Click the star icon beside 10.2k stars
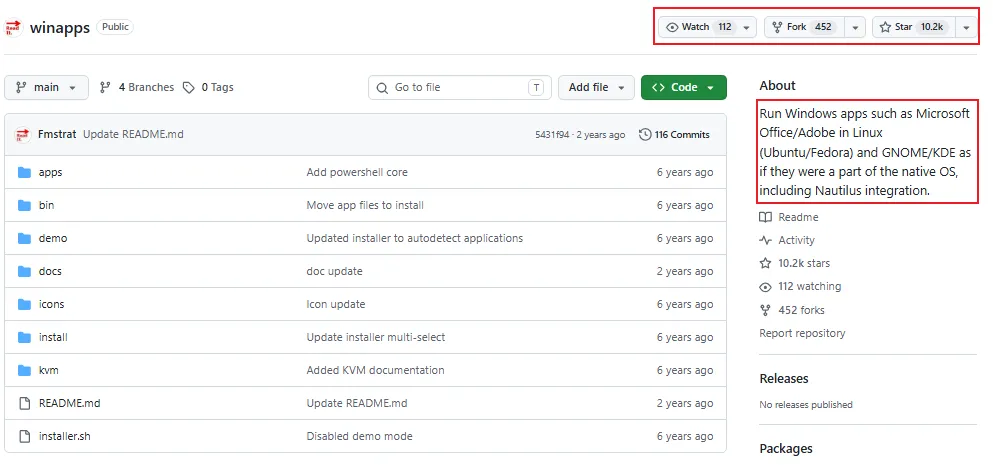993x465 pixels. coord(766,263)
